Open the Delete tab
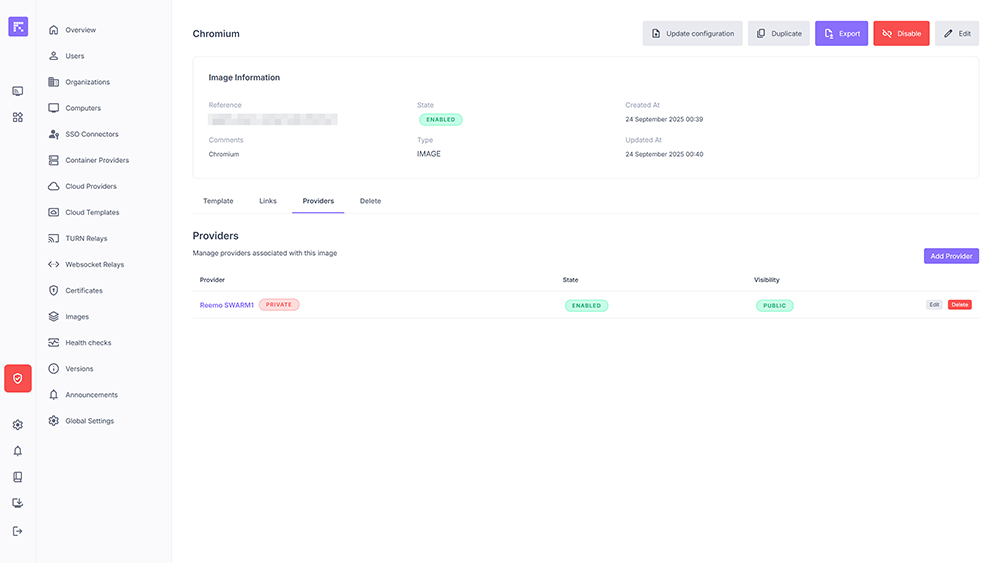 click(370, 201)
